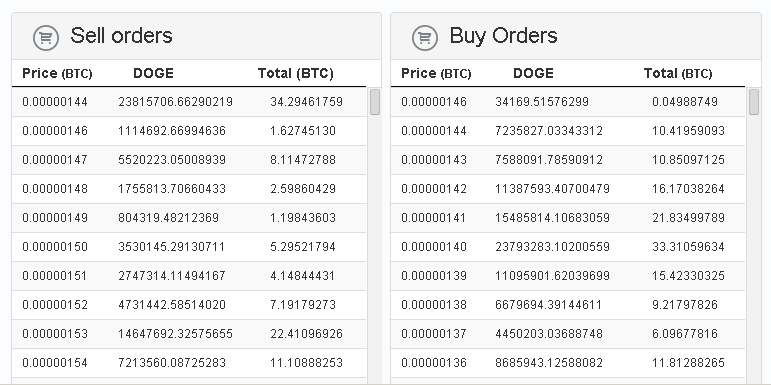Click the Sell orders scrollbar thumb
Screen dimensions: 771x385
(x=375, y=102)
